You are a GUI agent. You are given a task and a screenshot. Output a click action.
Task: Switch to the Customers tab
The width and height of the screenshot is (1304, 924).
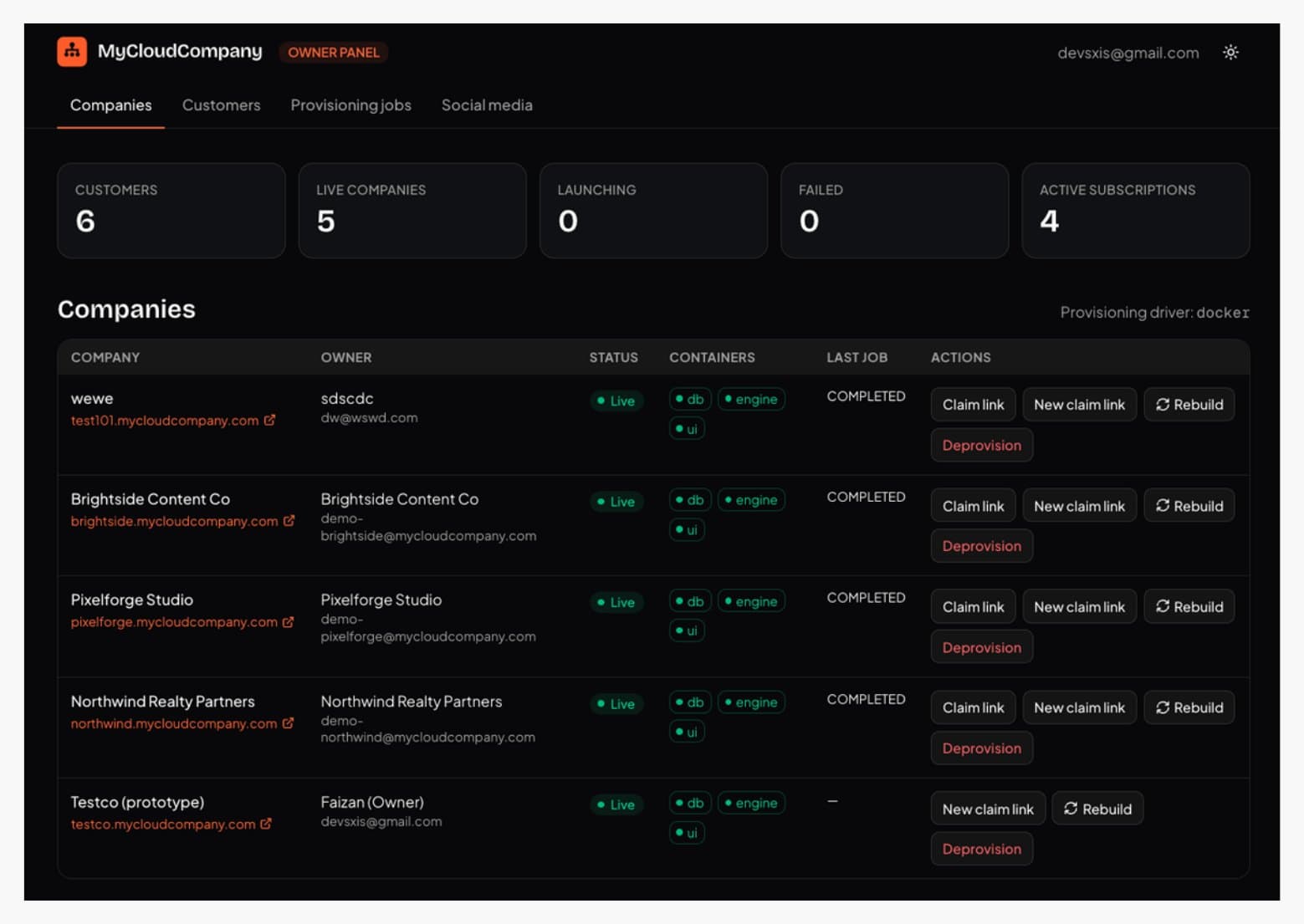click(x=221, y=105)
